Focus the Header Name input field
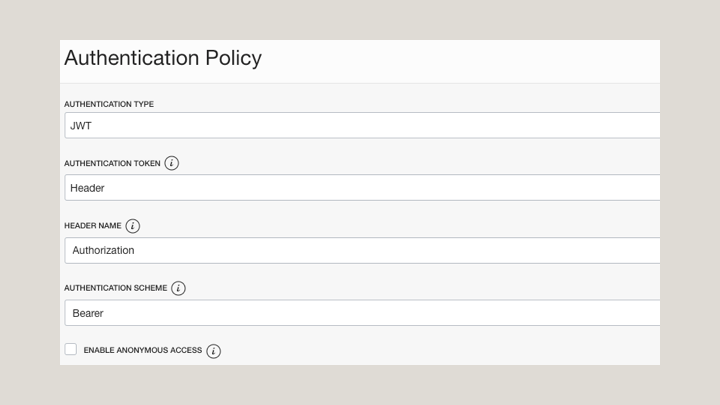Viewport: 720px width, 405px height. coord(362,250)
